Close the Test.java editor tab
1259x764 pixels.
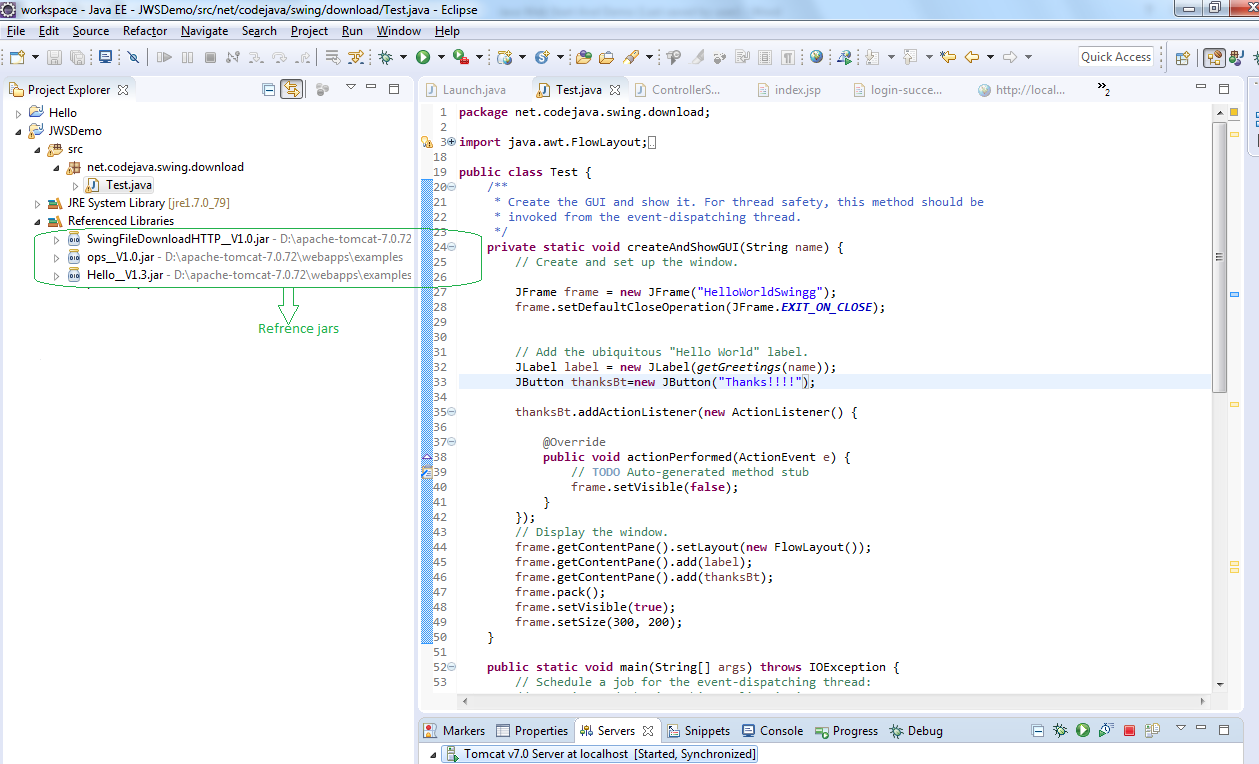coord(616,90)
